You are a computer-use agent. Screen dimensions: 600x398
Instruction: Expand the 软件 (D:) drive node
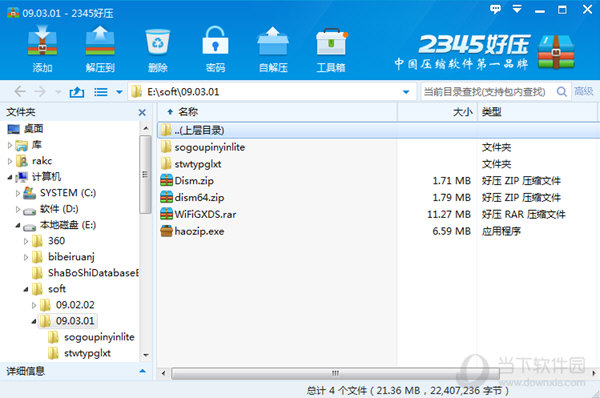pos(18,209)
